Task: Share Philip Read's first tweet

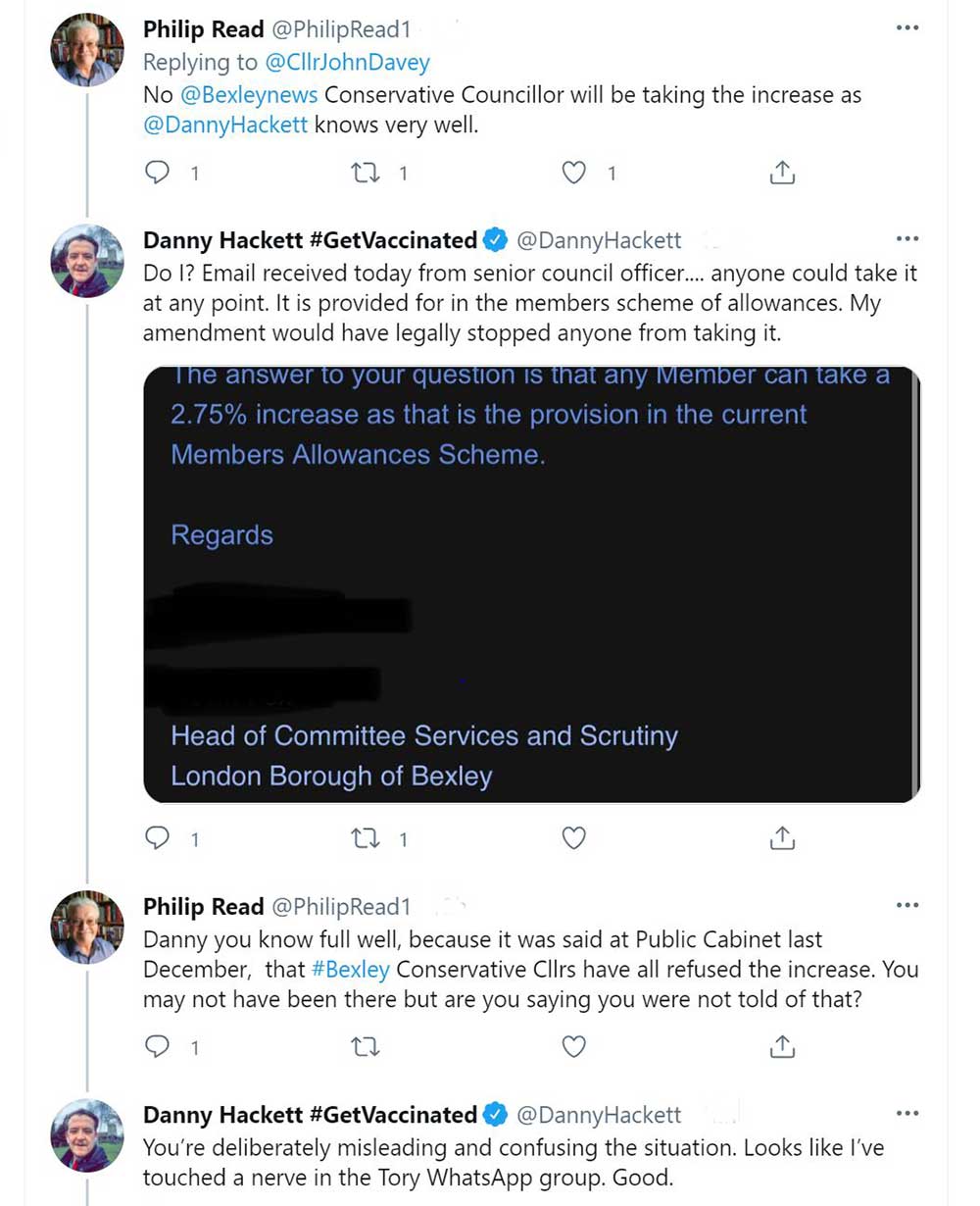Action: pos(781,174)
